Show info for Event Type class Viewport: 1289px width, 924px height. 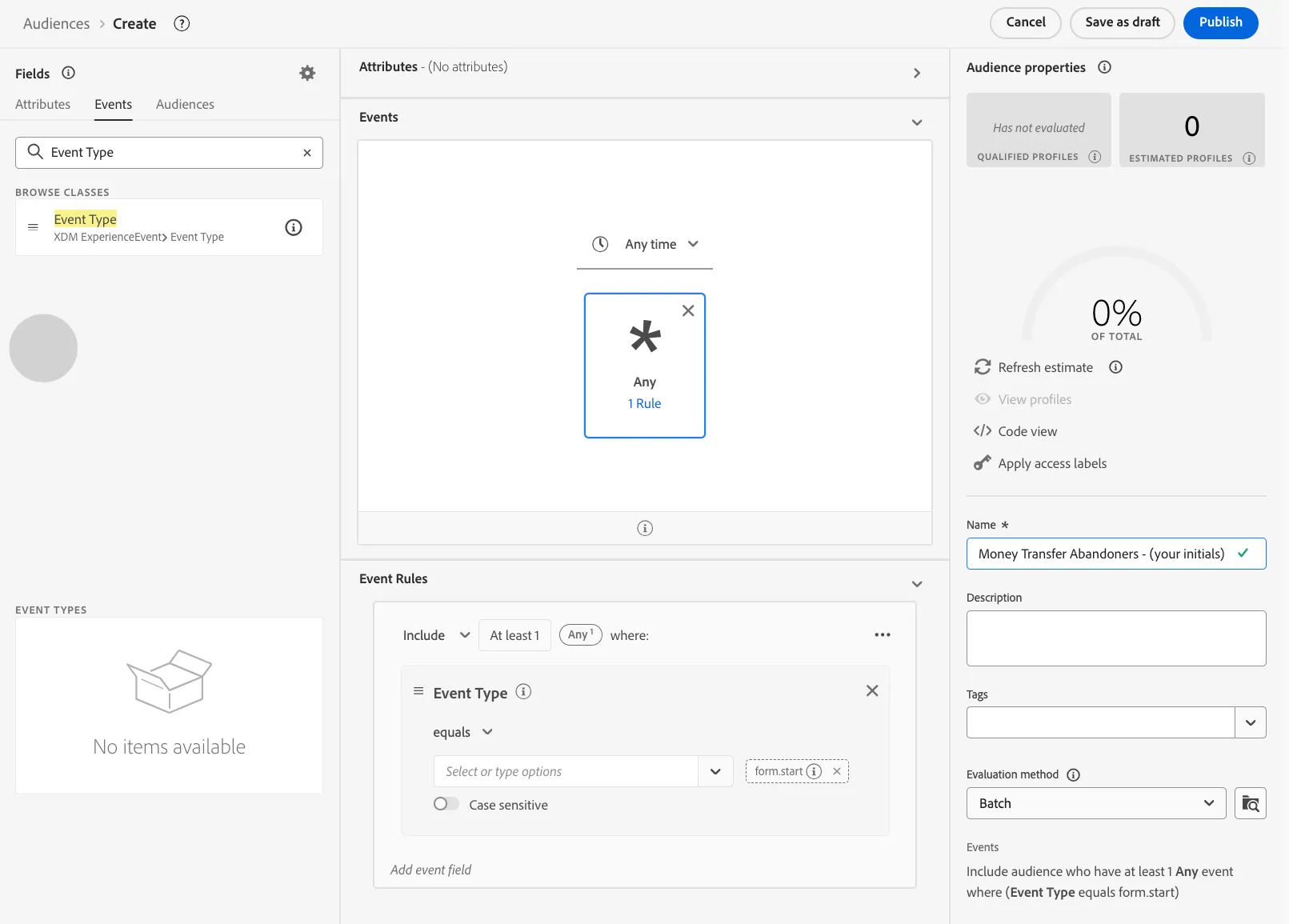coord(294,227)
